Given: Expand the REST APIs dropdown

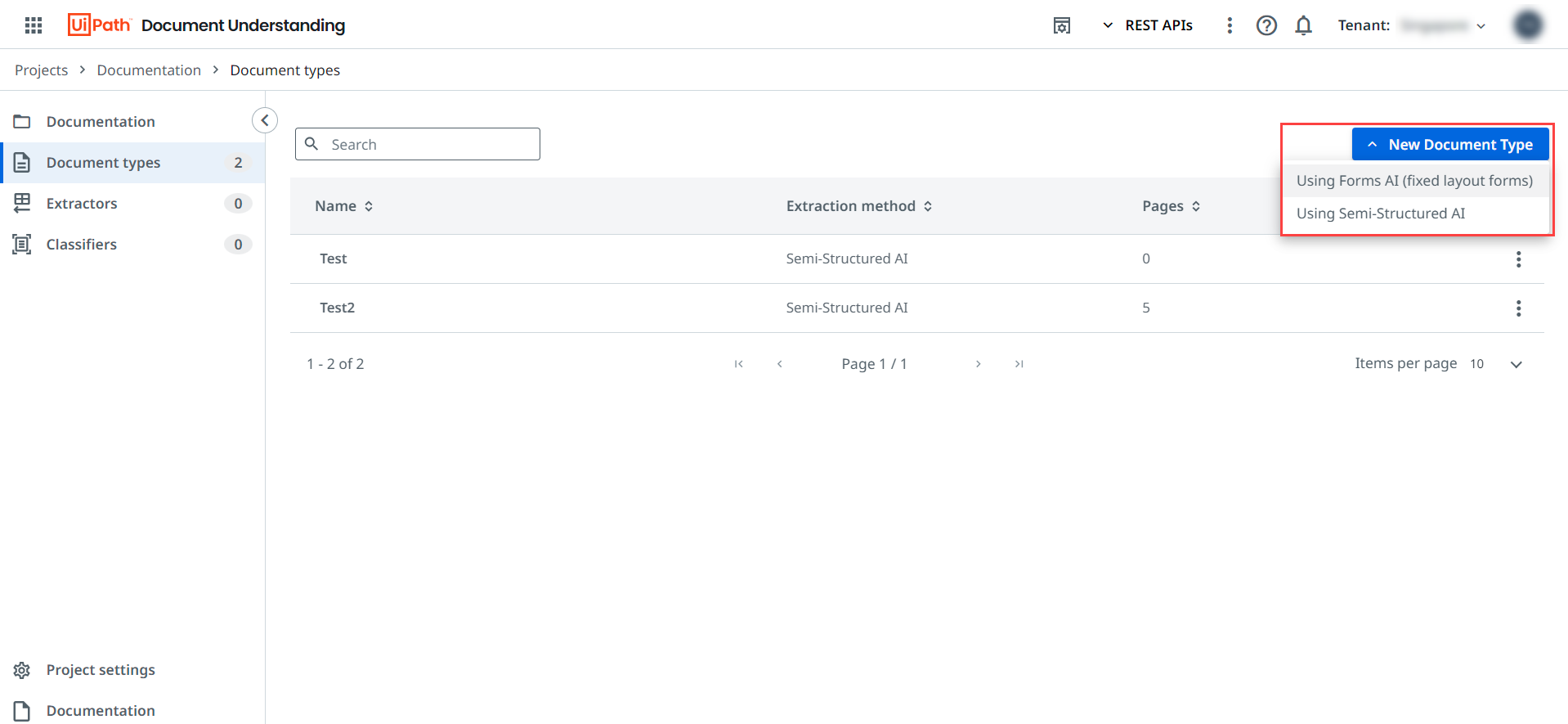Looking at the screenshot, I should 1148,25.
